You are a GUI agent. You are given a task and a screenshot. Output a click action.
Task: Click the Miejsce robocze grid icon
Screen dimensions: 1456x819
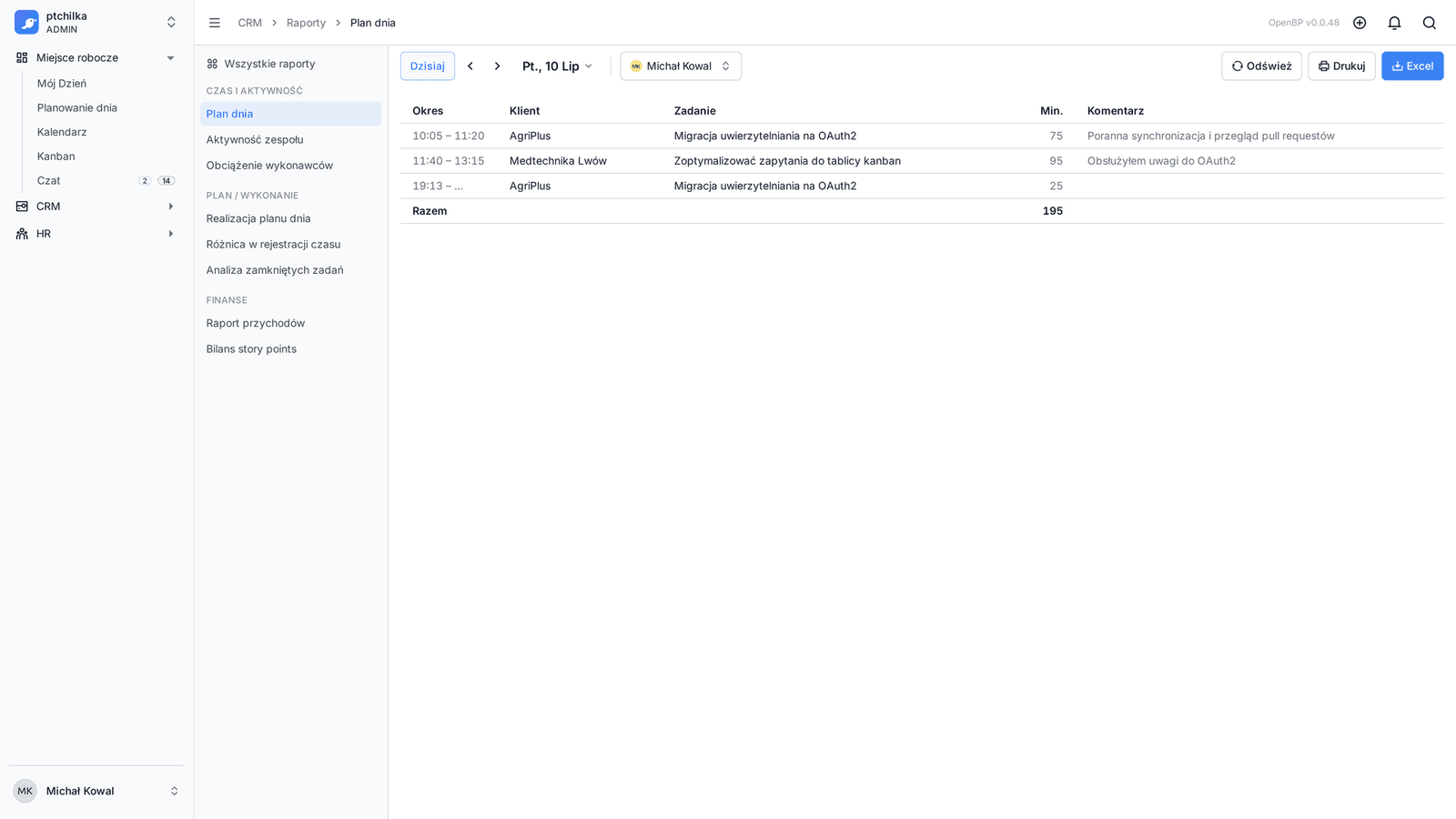point(22,57)
